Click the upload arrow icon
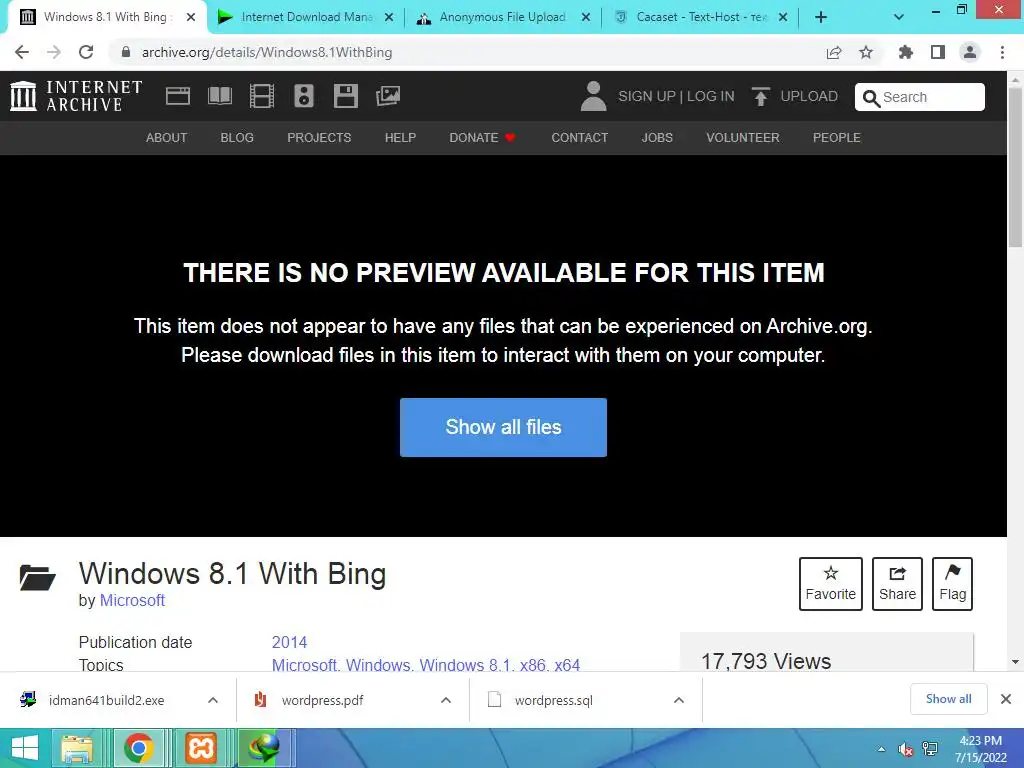This screenshot has height=768, width=1024. (761, 96)
